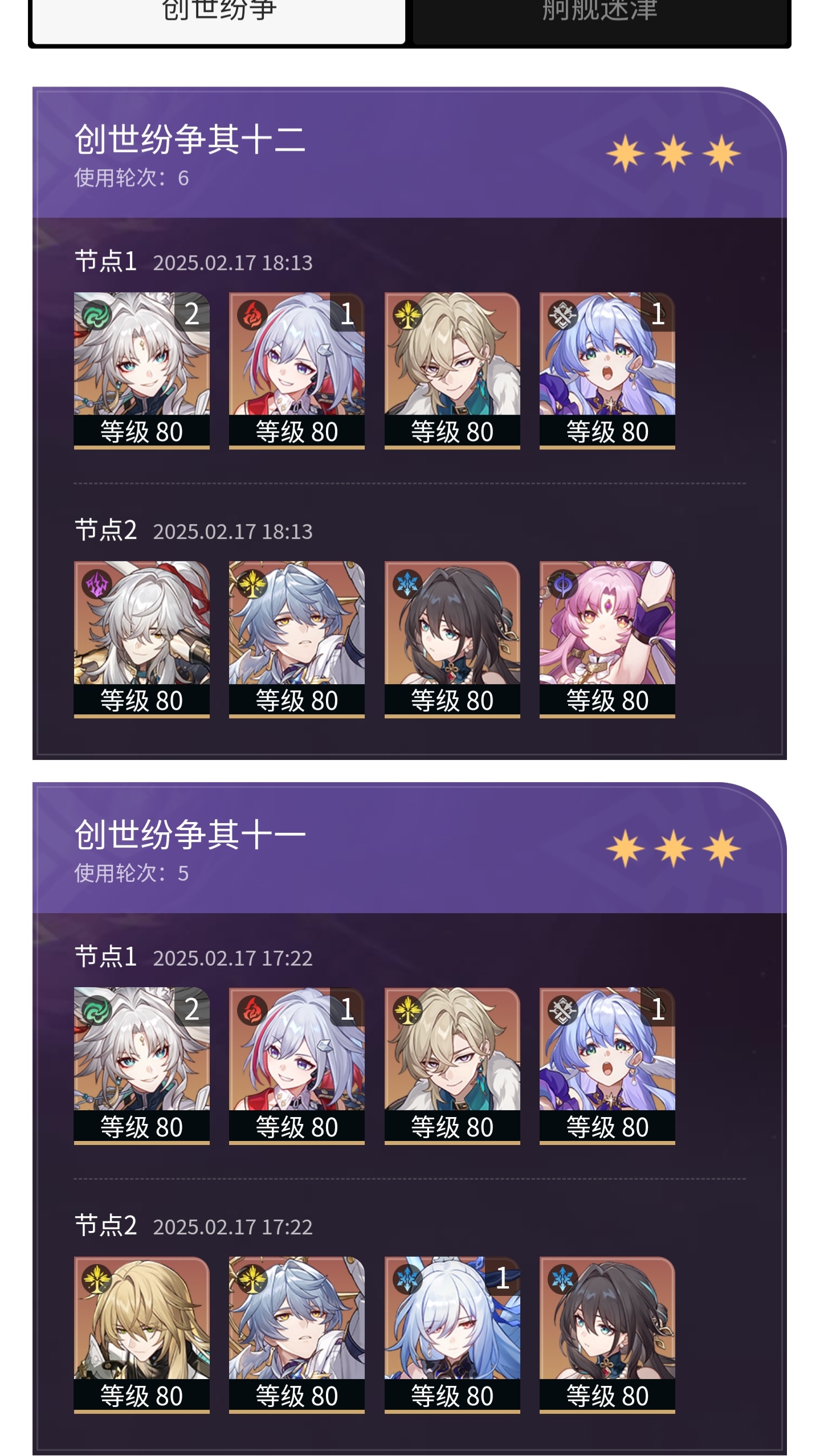The width and height of the screenshot is (820, 1456).
Task: Click the wind element icon in 其十二 节点1
Action: point(96,314)
